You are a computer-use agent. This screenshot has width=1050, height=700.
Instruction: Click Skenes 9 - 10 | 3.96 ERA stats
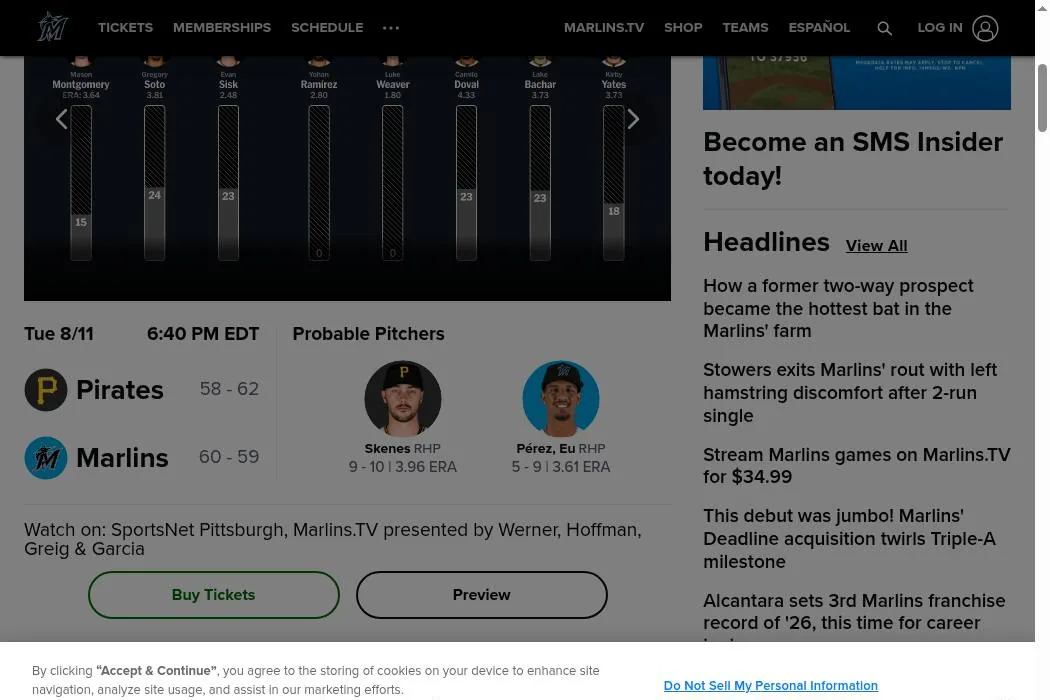pyautogui.click(x=402, y=467)
